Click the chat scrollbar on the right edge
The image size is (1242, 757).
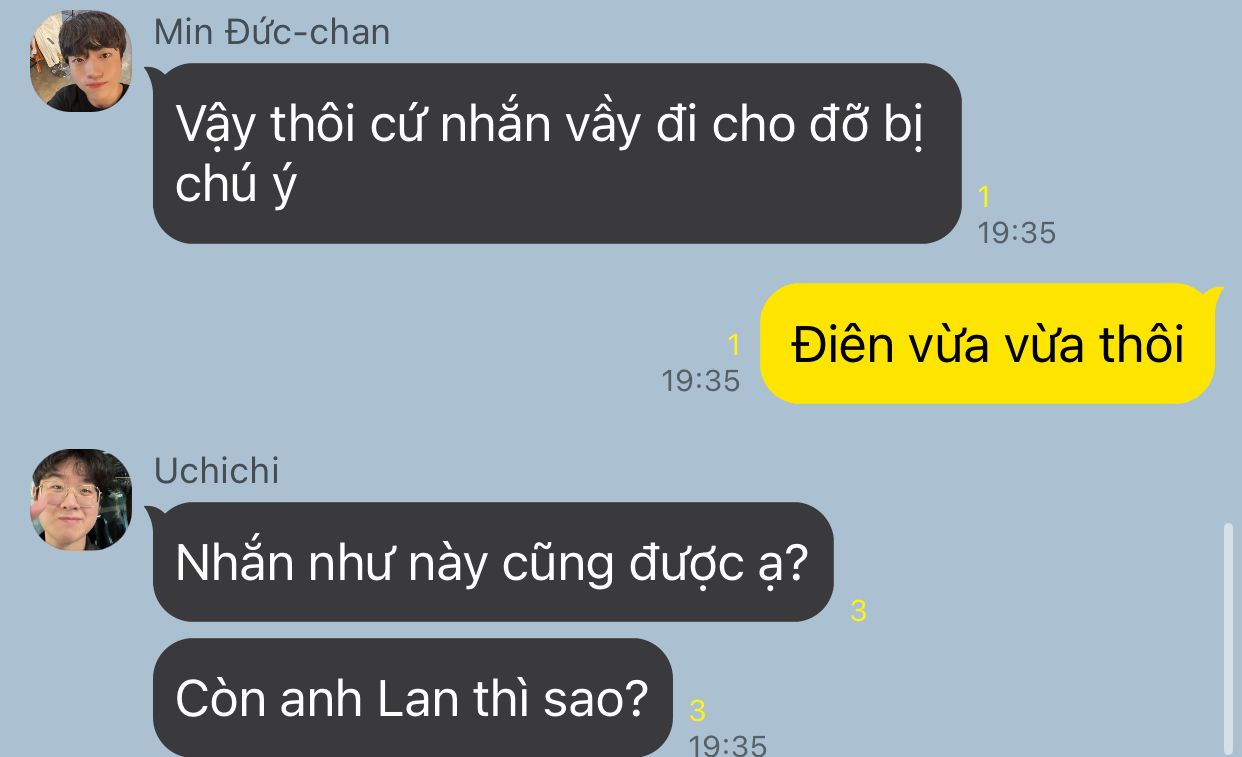point(1228,638)
